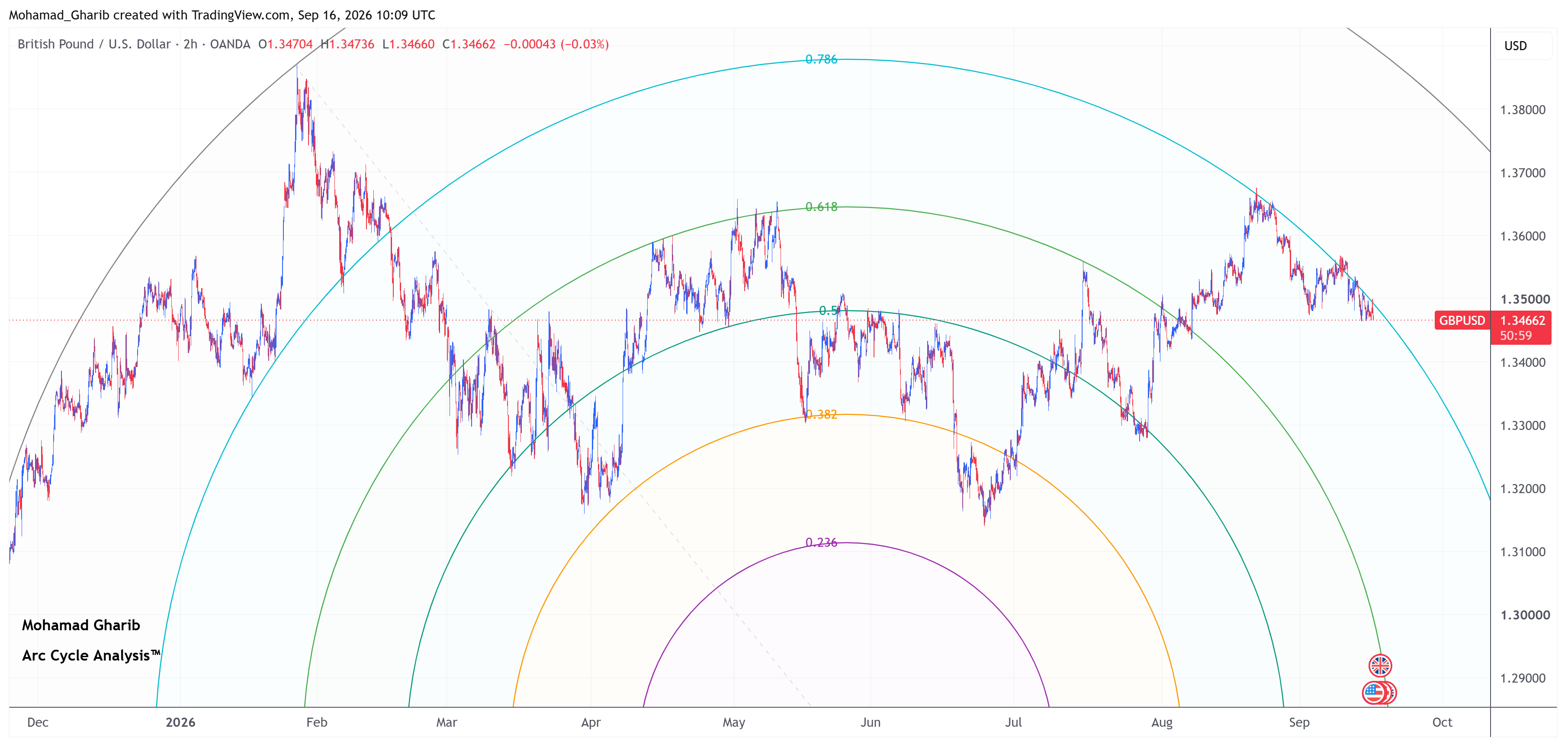This screenshot has width=1568, height=741.
Task: Click the Sep time axis label
Action: click(1299, 722)
